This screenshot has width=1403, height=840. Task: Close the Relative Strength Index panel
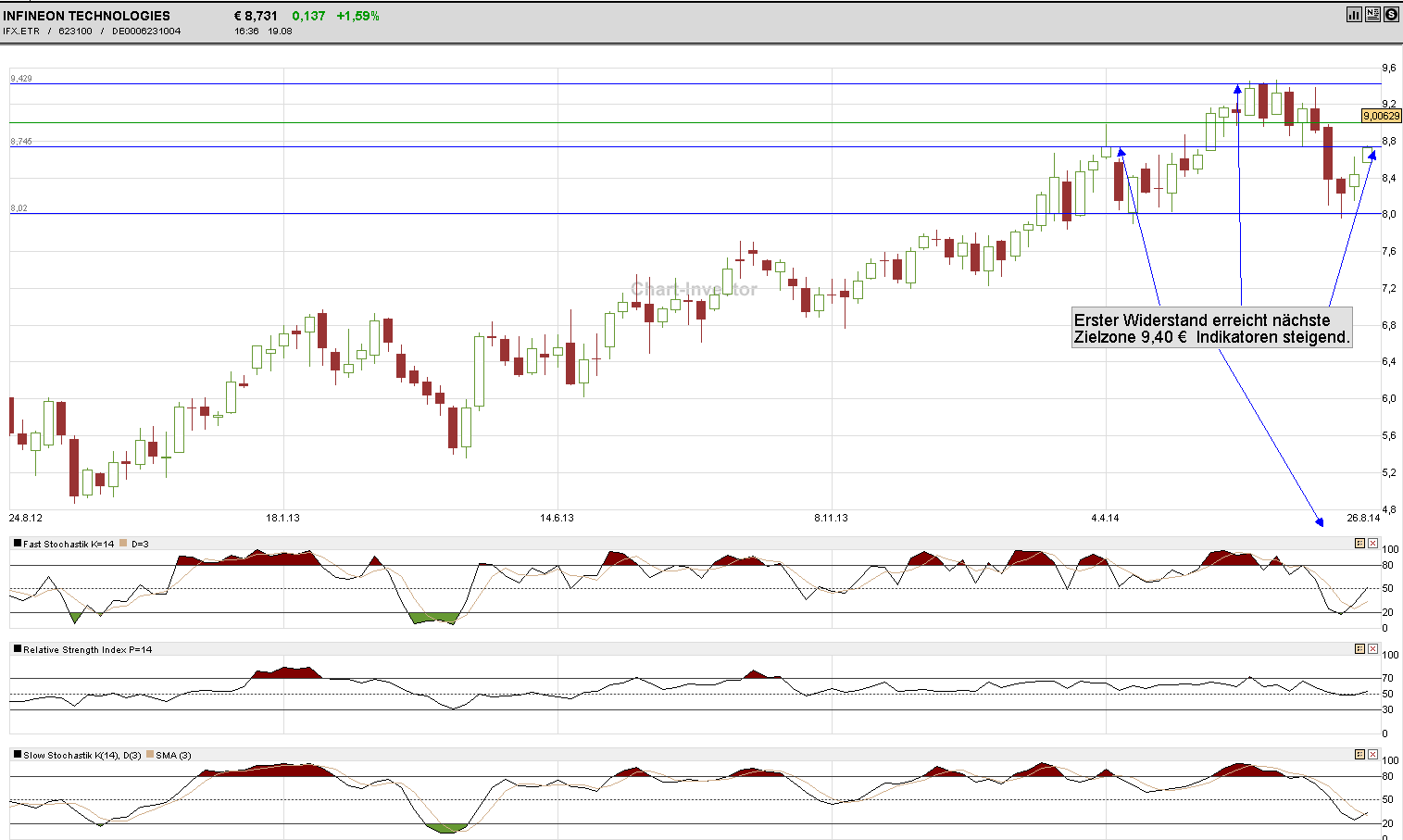pos(1373,649)
